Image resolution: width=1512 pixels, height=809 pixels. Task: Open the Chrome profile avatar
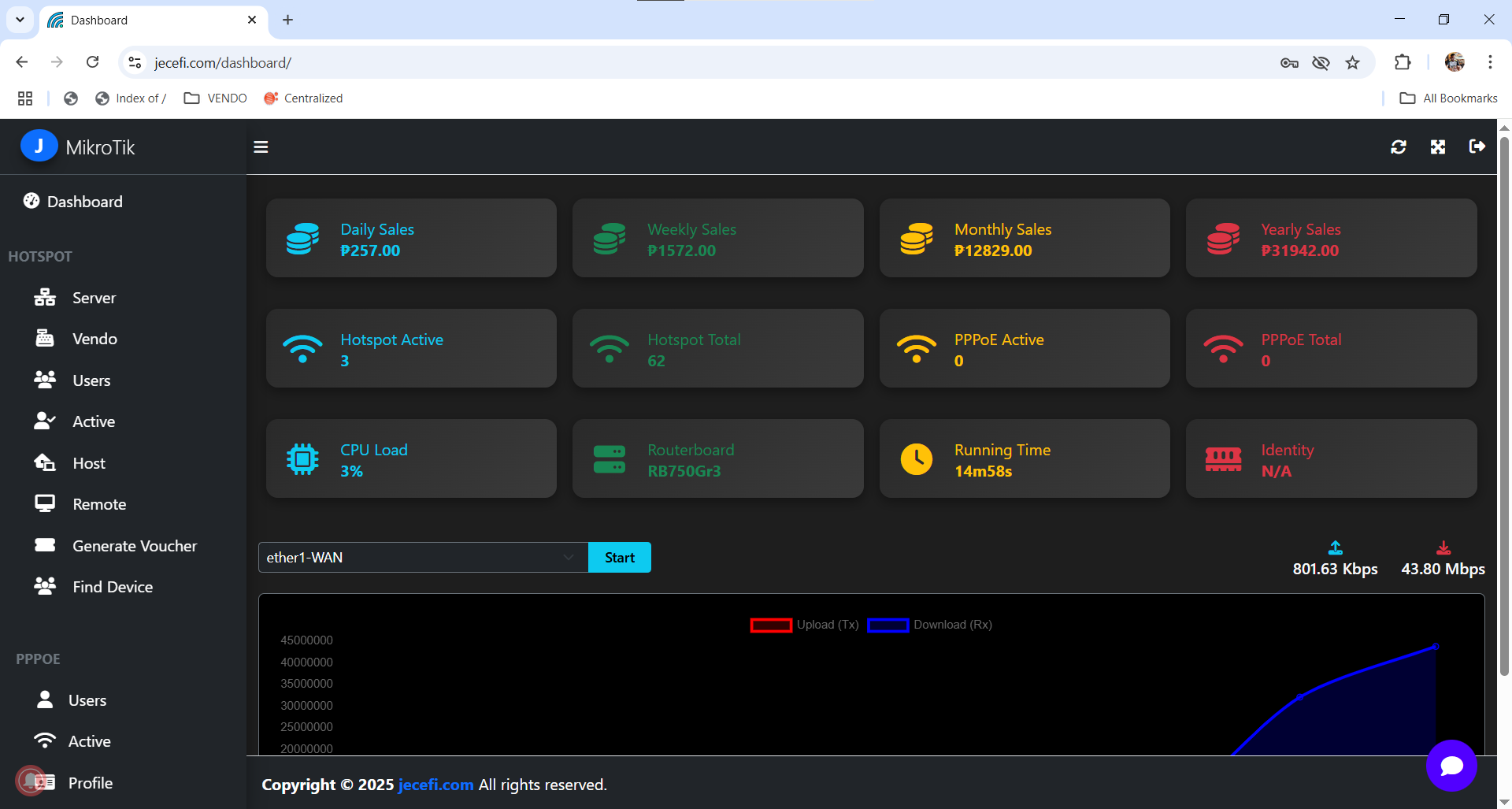pos(1455,62)
